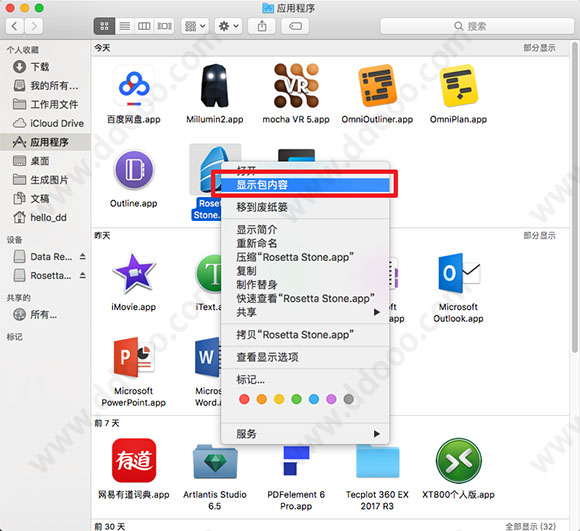Select the Artlantis Studio 6.5 folder
Viewport: 580px width, 531px height.
click(215, 461)
